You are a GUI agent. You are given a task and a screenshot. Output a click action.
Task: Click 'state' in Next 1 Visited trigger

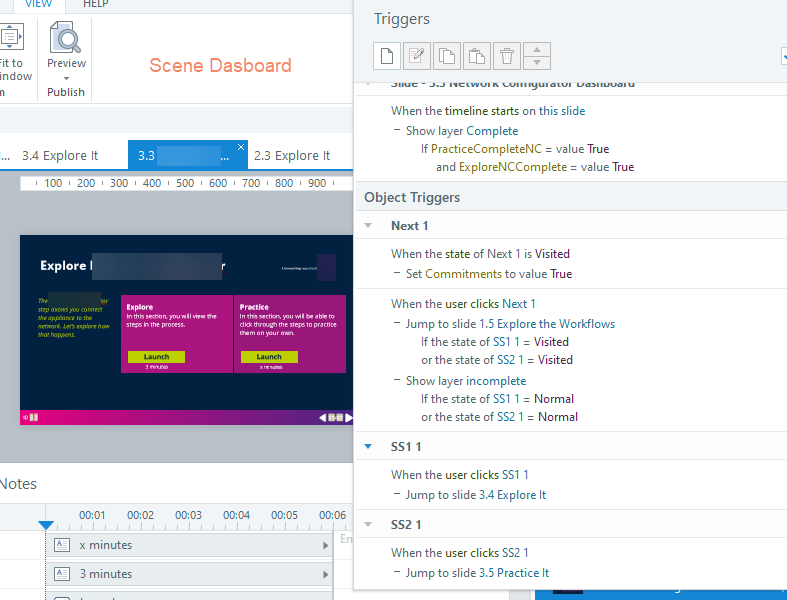[x=457, y=254]
